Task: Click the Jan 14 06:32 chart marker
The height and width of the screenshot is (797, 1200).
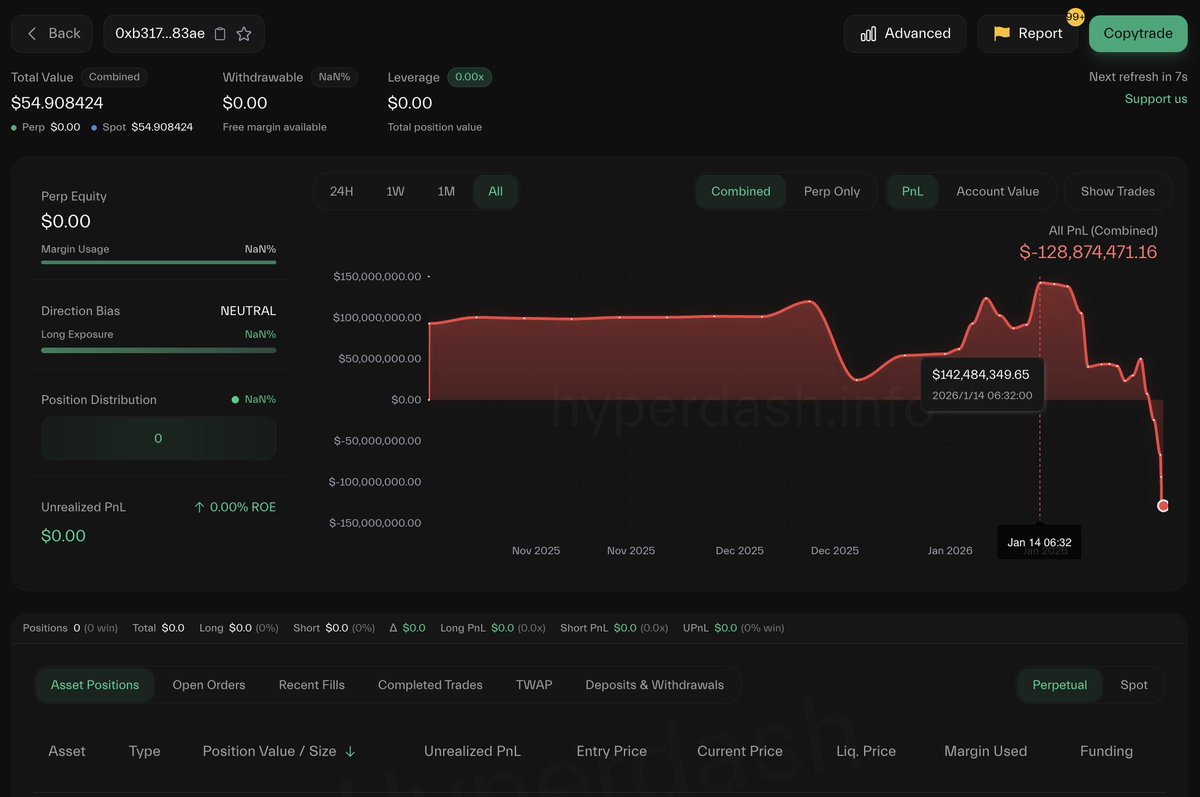Action: [1039, 541]
